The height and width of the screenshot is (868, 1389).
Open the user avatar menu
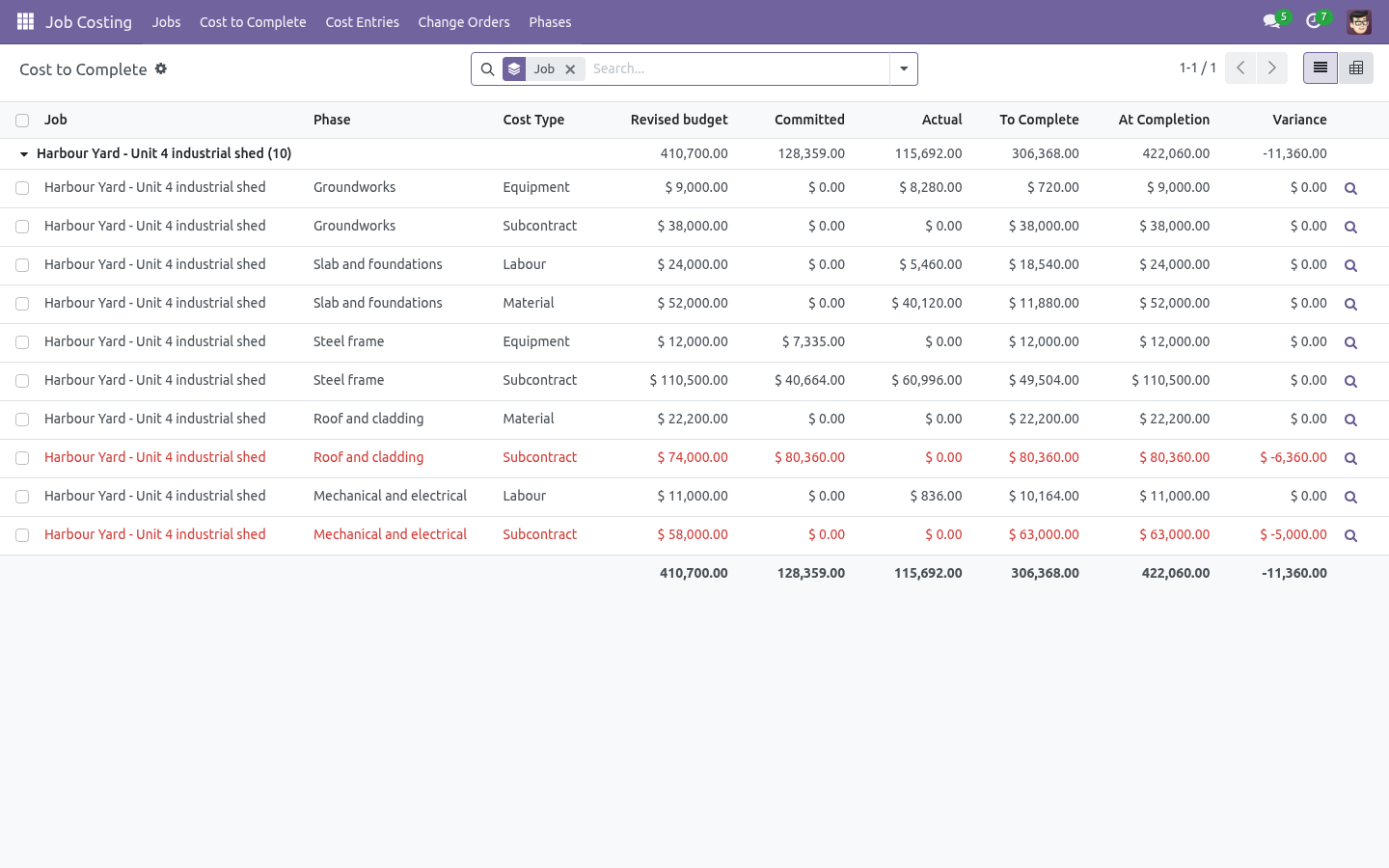click(1359, 21)
